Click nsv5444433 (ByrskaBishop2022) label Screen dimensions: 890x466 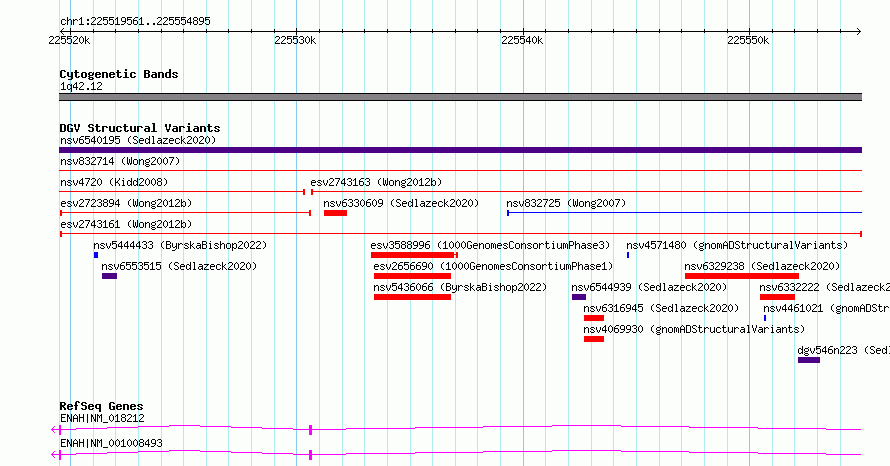pyautogui.click(x=180, y=245)
